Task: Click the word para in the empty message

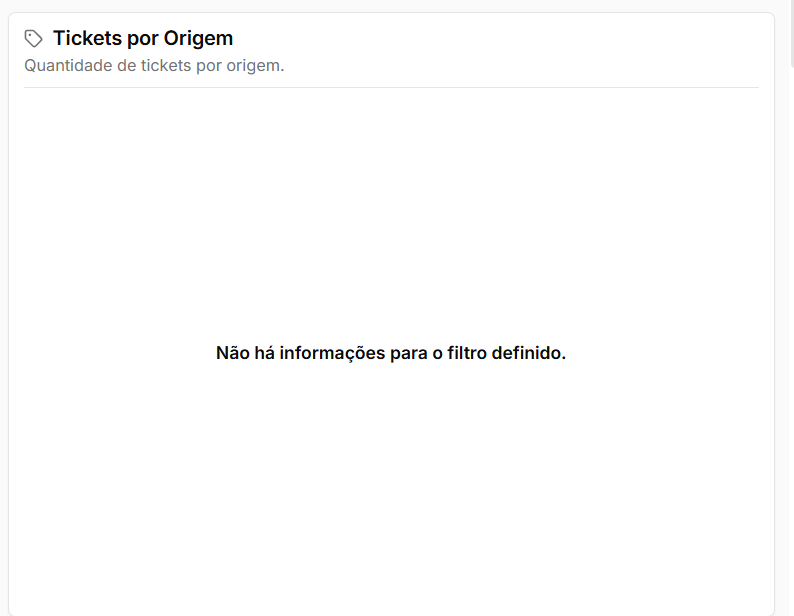Action: pos(409,354)
